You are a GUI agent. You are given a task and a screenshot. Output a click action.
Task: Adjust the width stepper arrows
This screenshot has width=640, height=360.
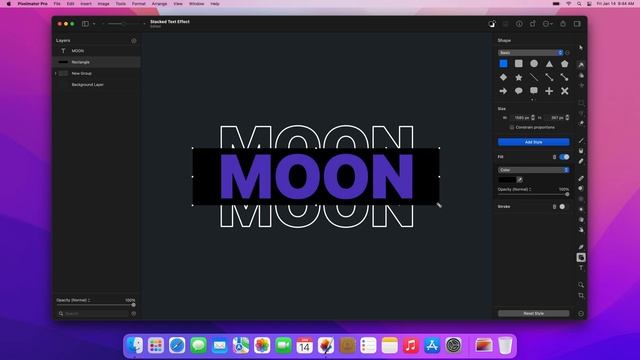coord(533,118)
